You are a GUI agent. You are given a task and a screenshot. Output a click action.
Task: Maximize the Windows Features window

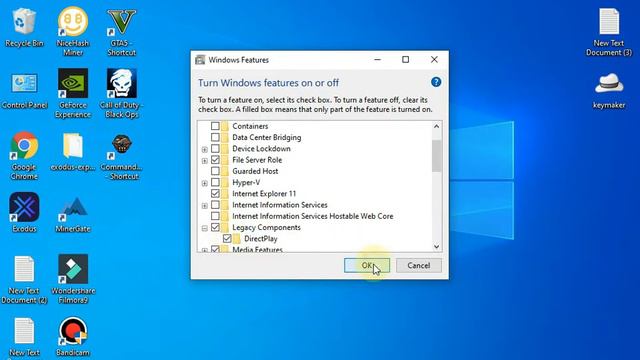coord(405,60)
